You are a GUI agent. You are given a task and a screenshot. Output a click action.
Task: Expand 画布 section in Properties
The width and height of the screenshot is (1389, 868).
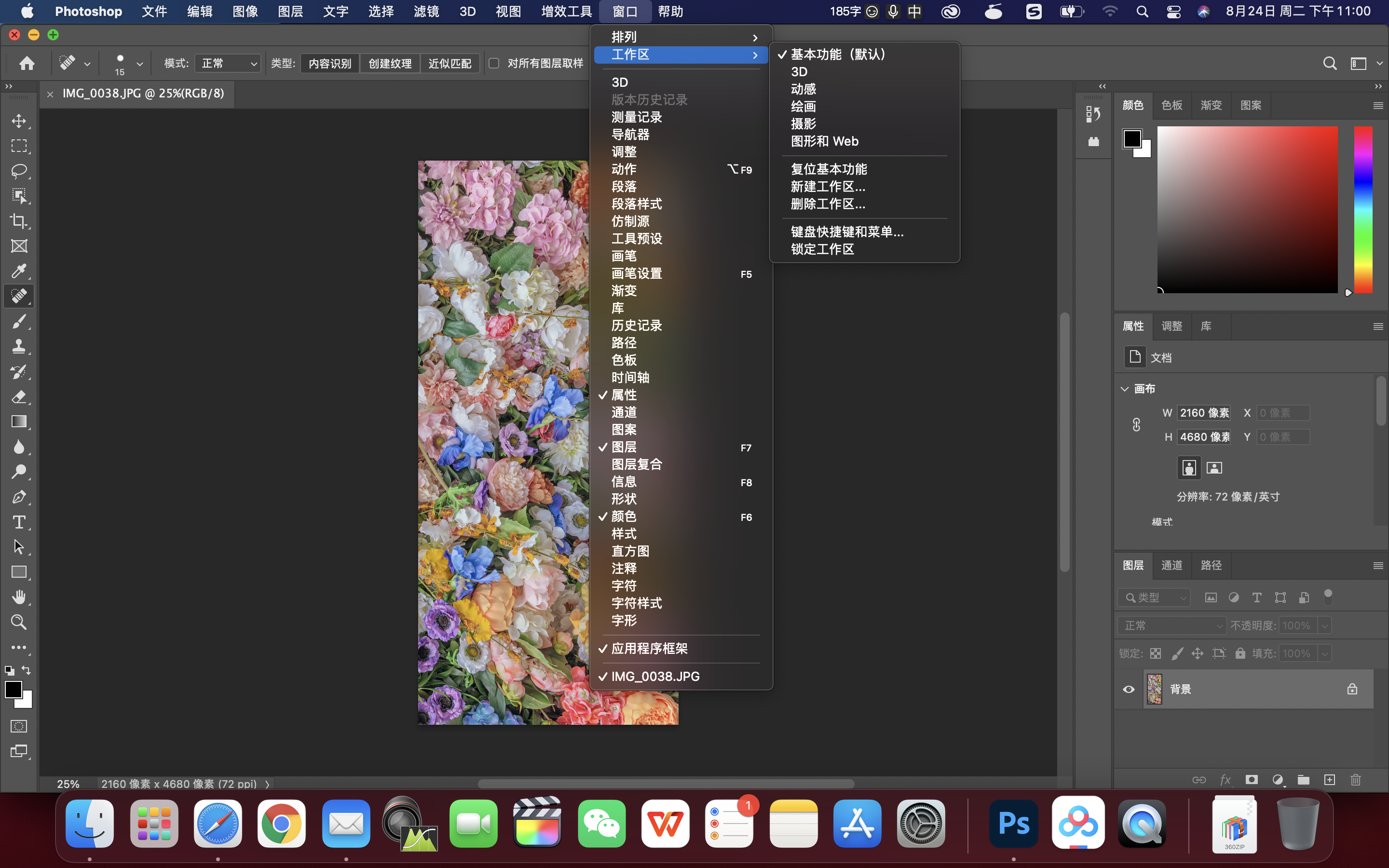[x=1124, y=388]
